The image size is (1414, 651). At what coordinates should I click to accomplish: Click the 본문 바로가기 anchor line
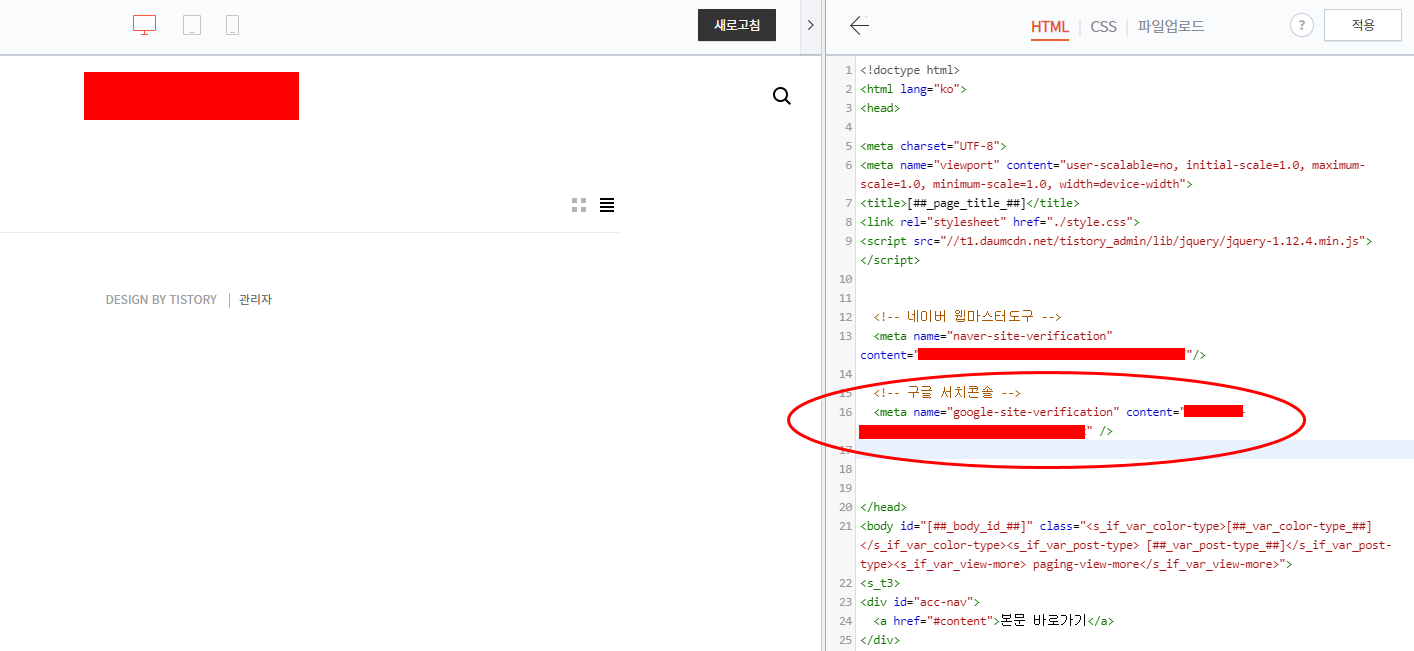(x=993, y=621)
